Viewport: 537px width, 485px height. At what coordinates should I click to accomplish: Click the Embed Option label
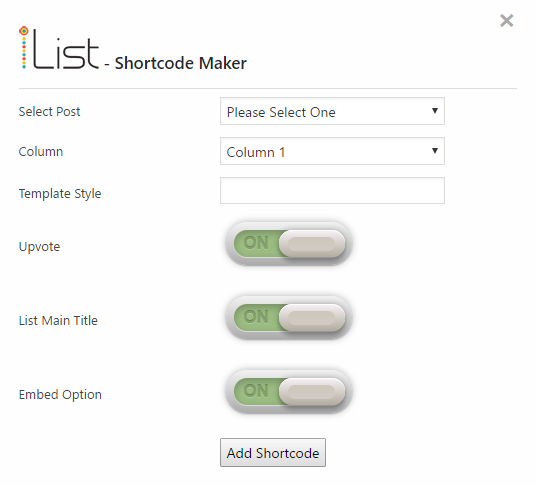pyautogui.click(x=60, y=395)
